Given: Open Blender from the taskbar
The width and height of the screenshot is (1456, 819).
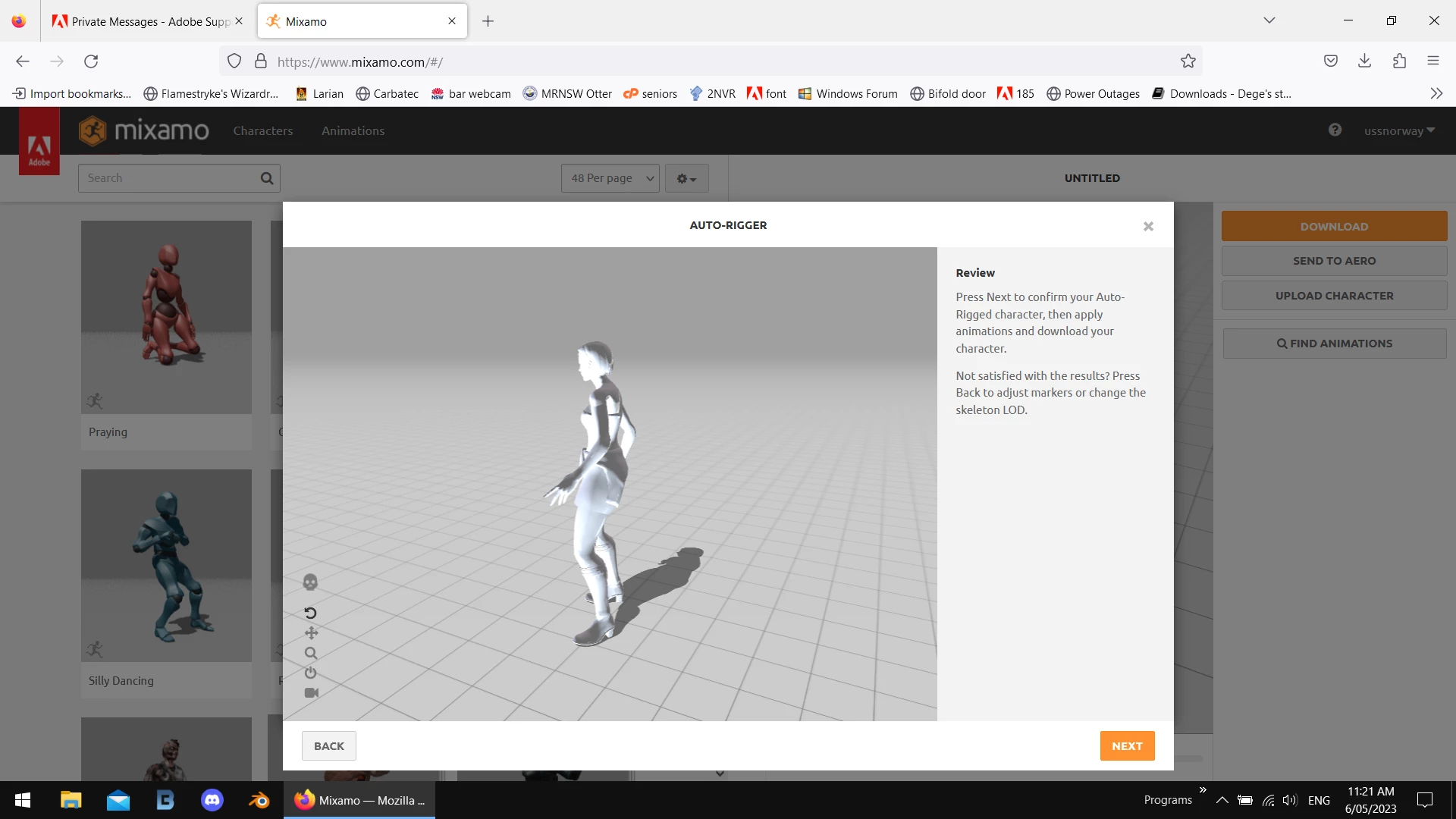Looking at the screenshot, I should [x=259, y=800].
